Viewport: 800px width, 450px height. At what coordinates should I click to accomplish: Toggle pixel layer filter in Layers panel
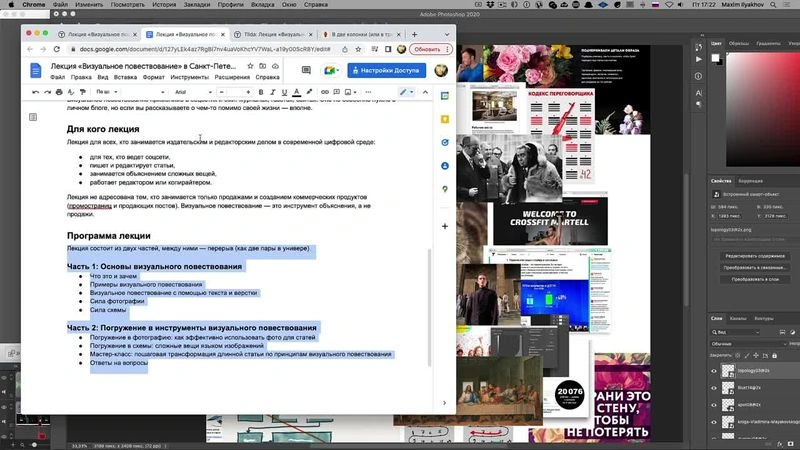pos(782,332)
